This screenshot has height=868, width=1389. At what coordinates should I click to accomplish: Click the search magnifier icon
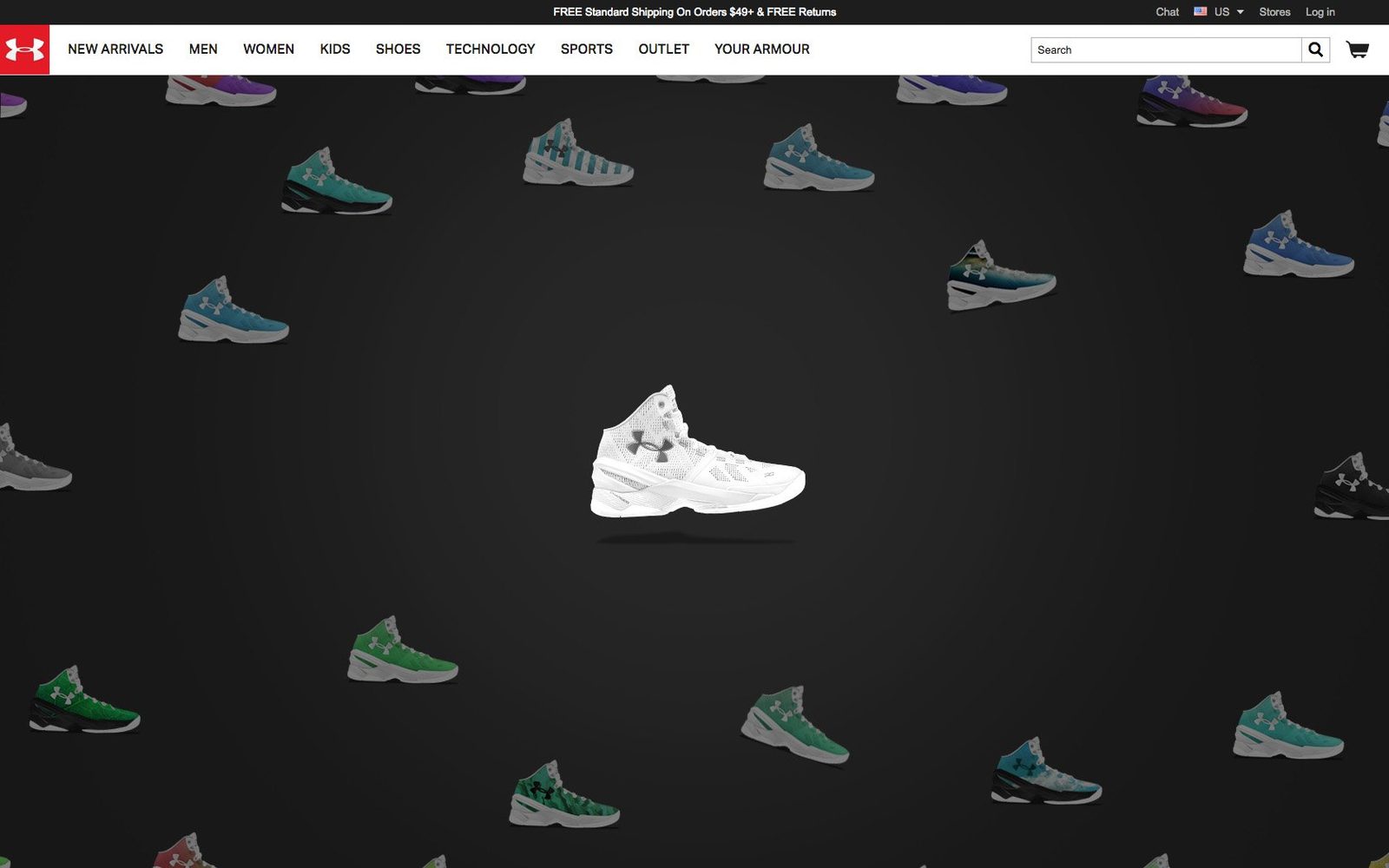1315,49
